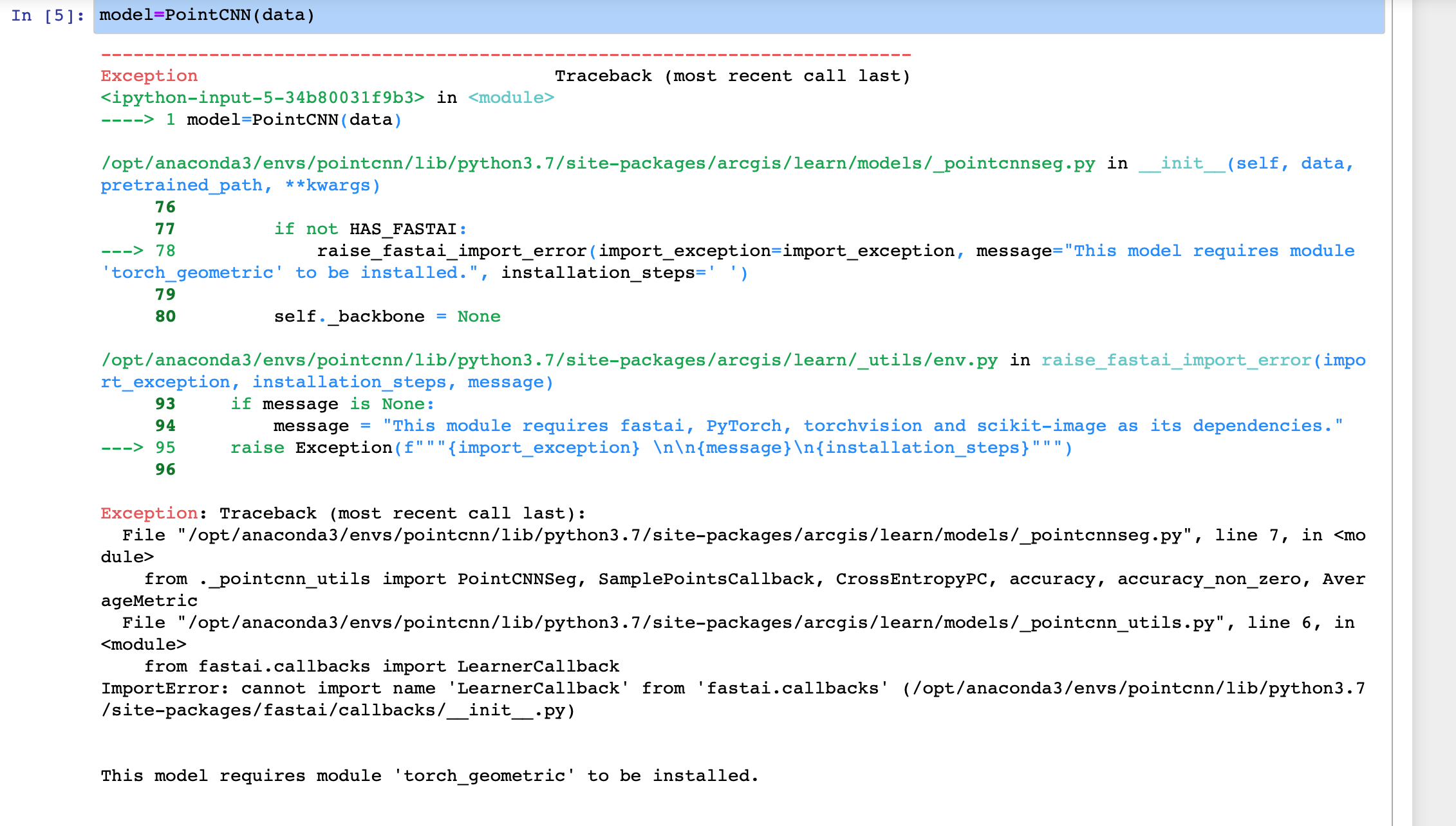Click the 'from fastai.callbacks import LearnerCallback' line
Screen dimensions: 1456x826
pos(382,666)
